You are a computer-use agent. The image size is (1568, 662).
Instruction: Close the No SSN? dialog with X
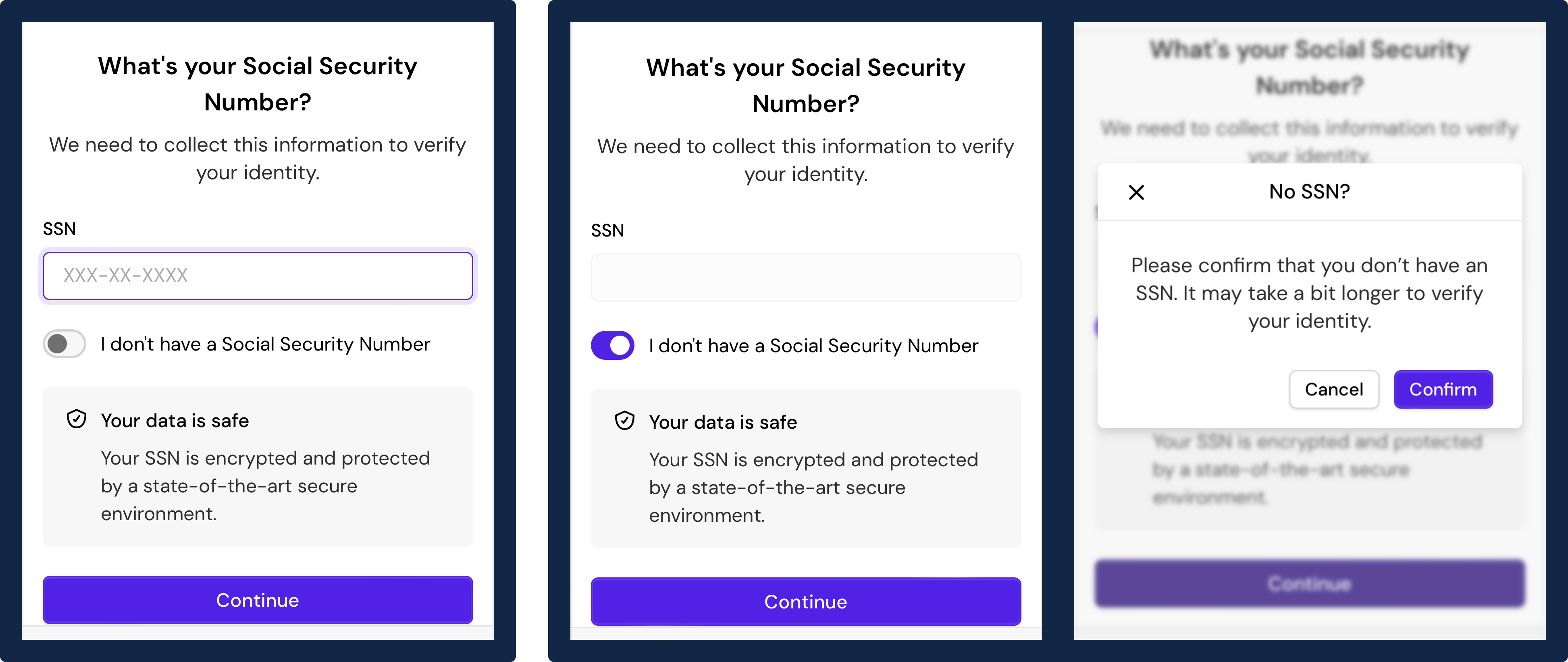tap(1136, 192)
